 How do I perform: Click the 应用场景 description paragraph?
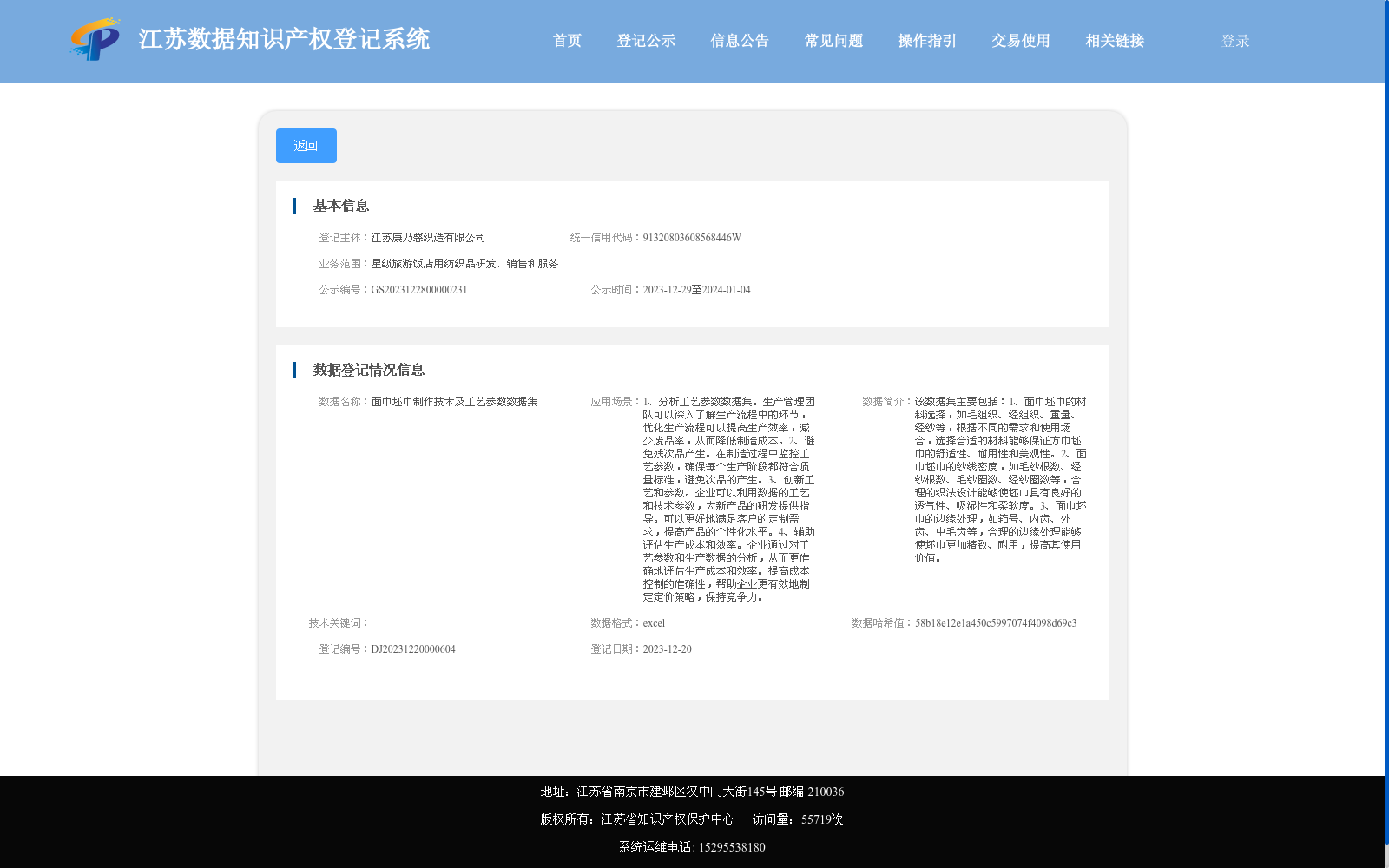[x=728, y=499]
